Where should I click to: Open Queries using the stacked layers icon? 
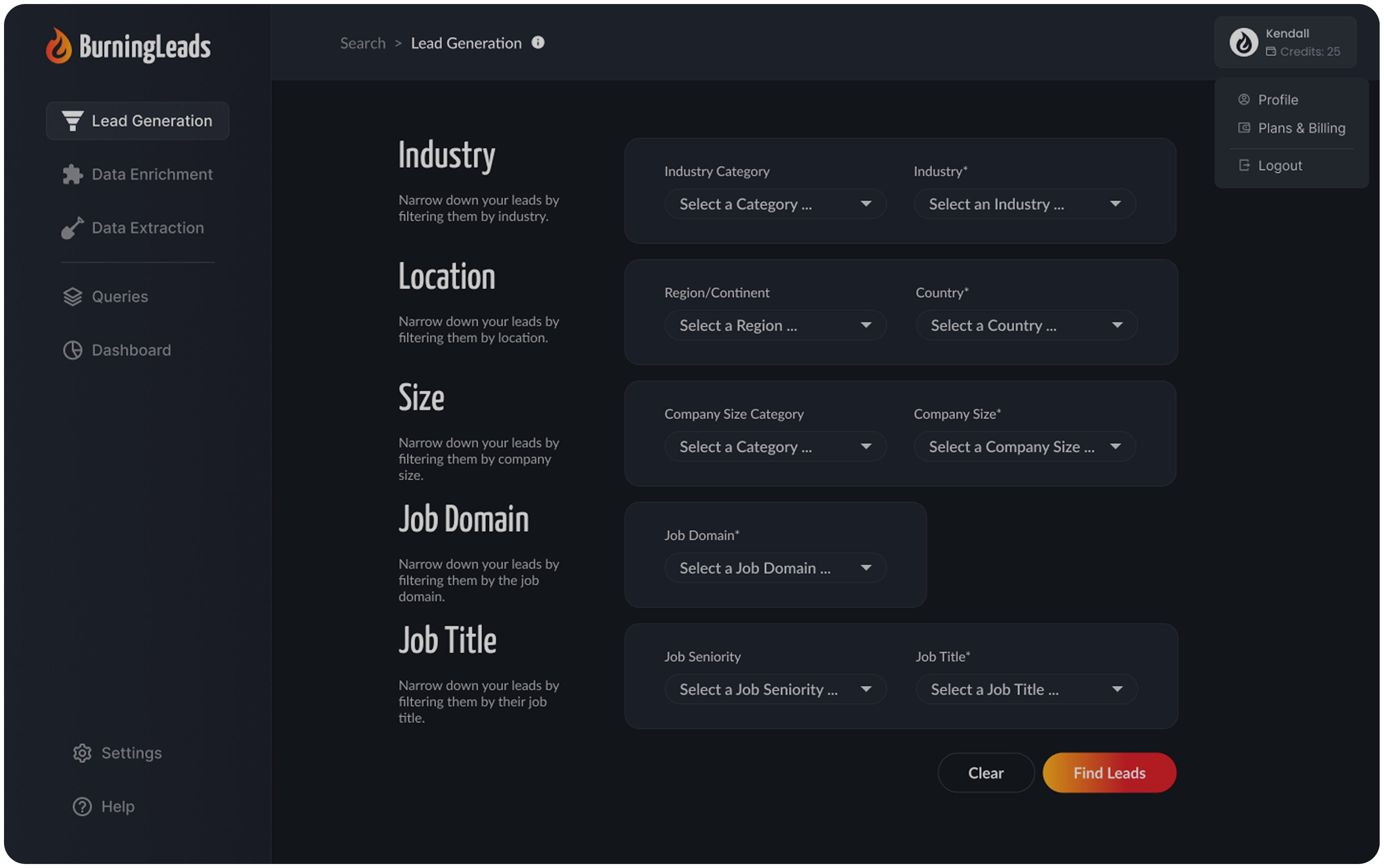[x=73, y=296]
